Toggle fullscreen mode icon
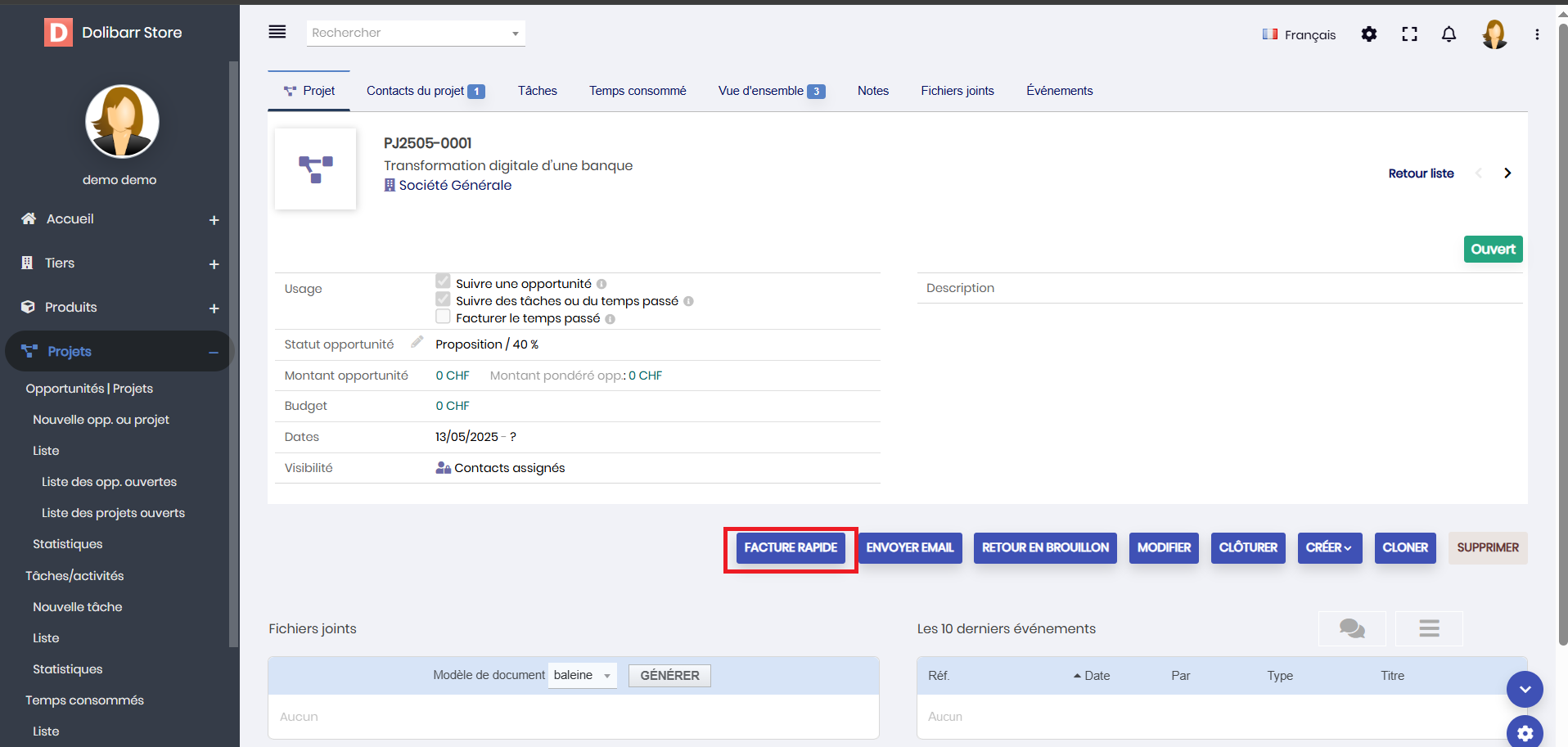The image size is (1568, 747). click(x=1409, y=34)
